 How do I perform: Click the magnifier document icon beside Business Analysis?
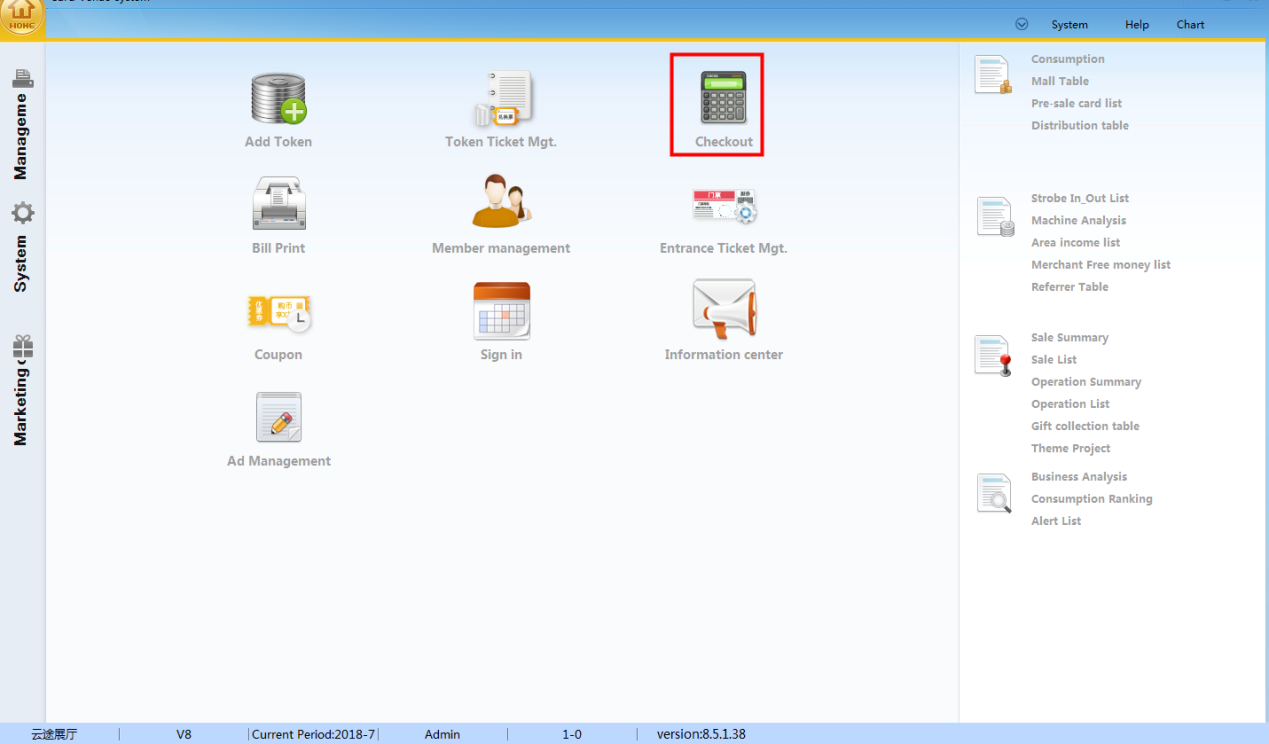(994, 493)
